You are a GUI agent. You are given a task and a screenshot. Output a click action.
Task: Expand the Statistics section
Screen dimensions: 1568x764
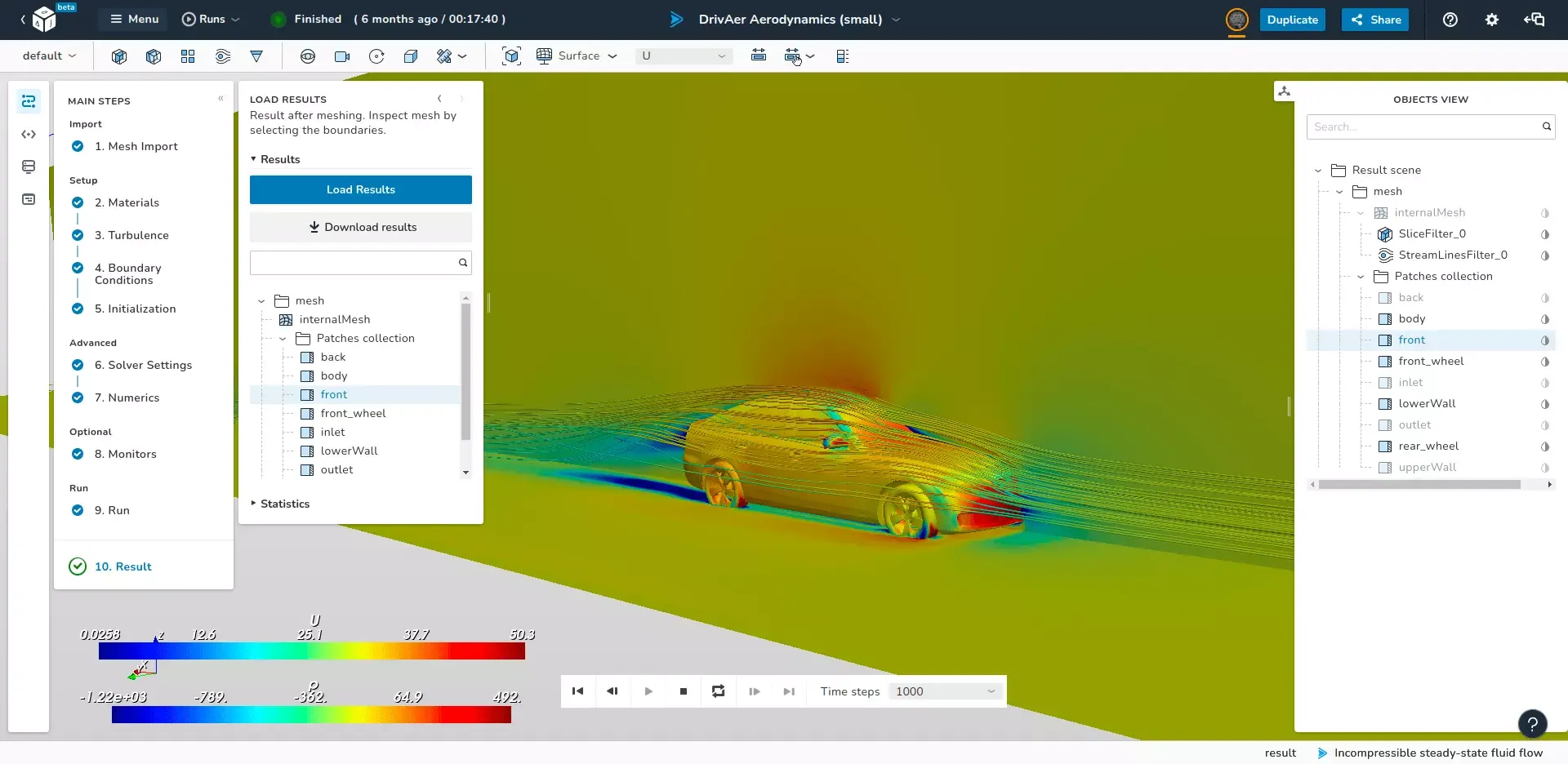tap(284, 504)
